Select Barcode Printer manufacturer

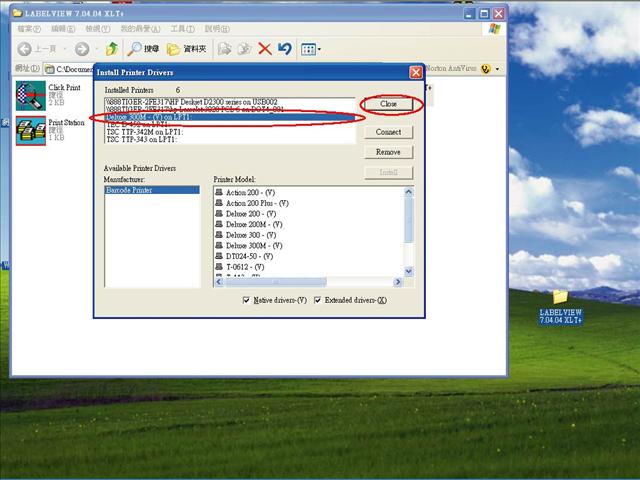[x=152, y=190]
